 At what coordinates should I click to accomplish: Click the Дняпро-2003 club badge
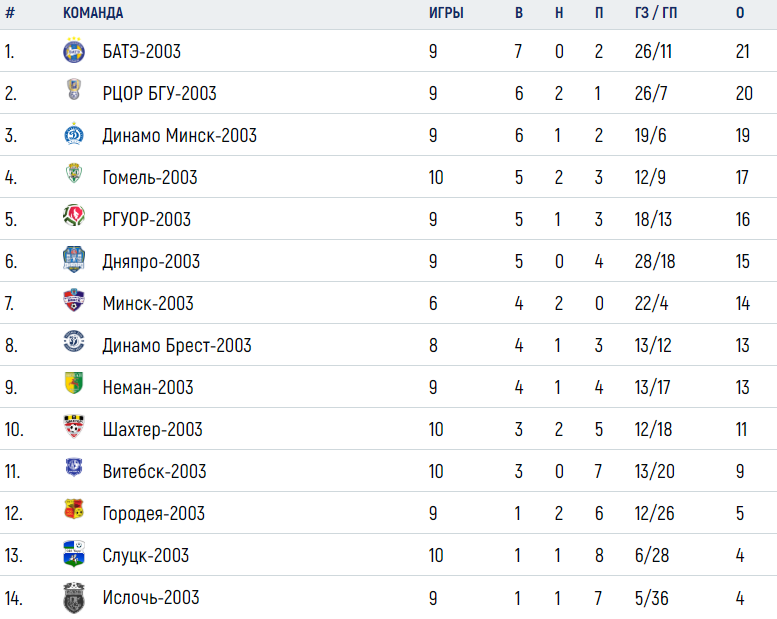coord(74,259)
